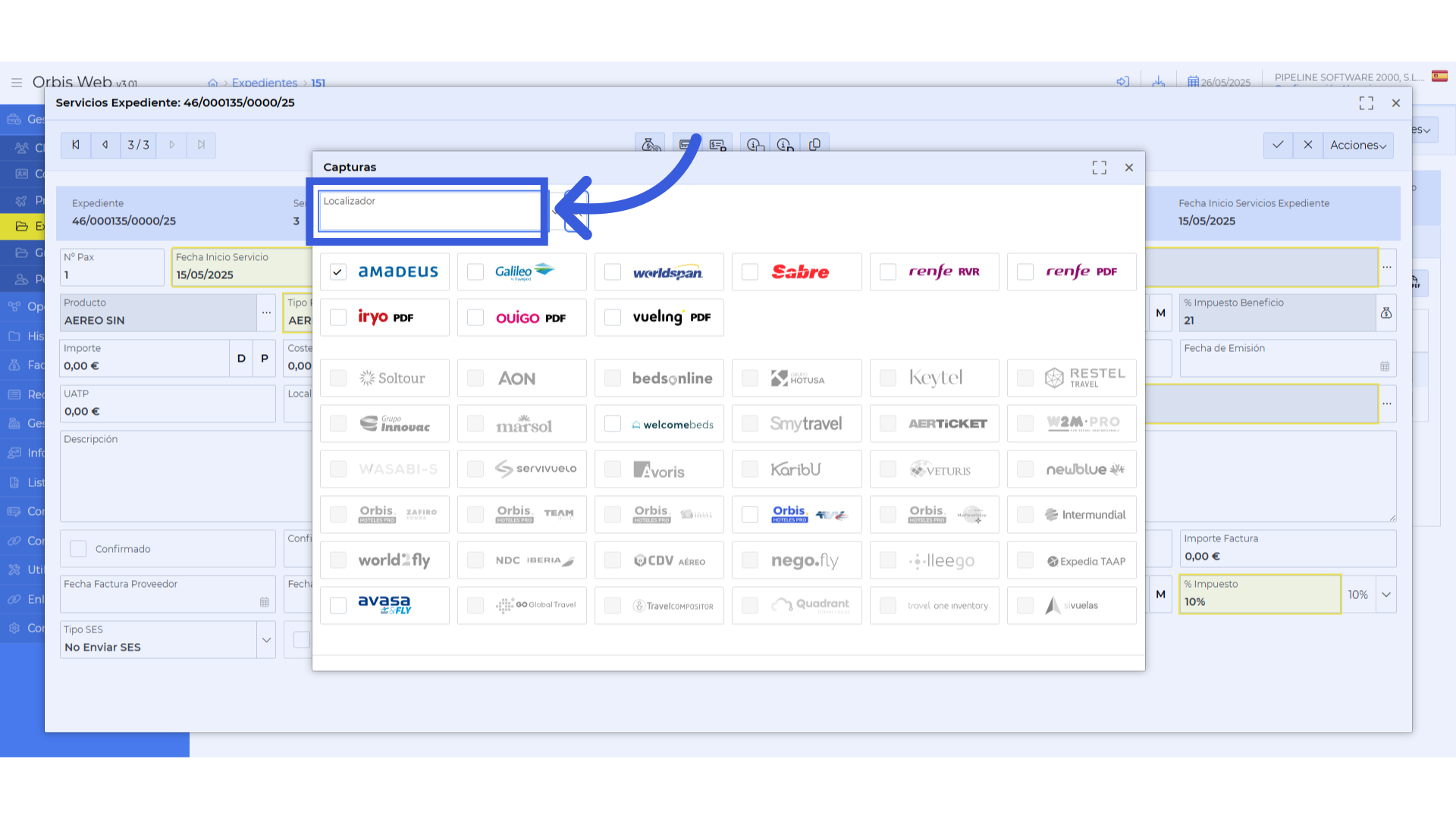The width and height of the screenshot is (1456, 819).
Task: Click the Fecha Inicio Servicio field
Action: coord(243,267)
